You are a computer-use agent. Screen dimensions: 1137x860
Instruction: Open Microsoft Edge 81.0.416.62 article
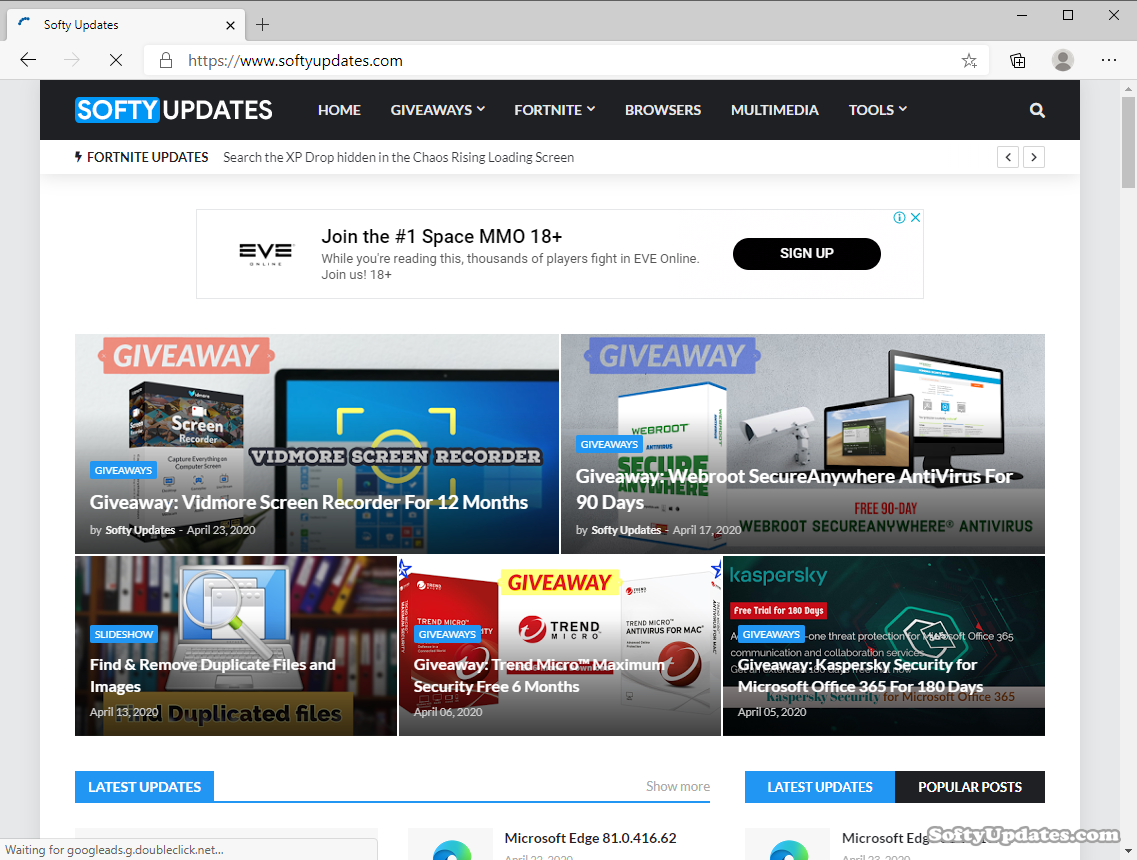pyautogui.click(x=590, y=838)
